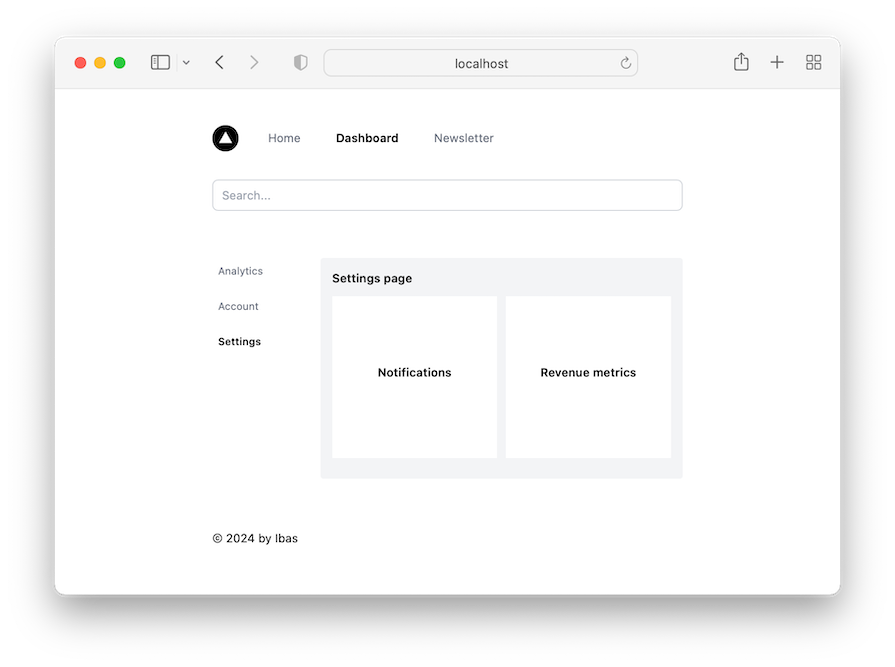Viewport: 895px width, 667px height.
Task: Show tab overview using the grid icon
Action: (x=813, y=62)
